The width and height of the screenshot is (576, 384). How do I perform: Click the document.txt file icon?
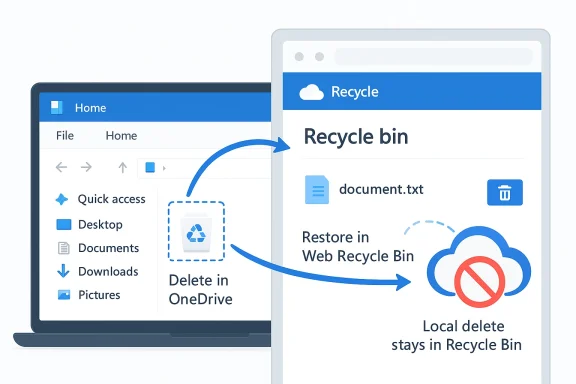[317, 190]
